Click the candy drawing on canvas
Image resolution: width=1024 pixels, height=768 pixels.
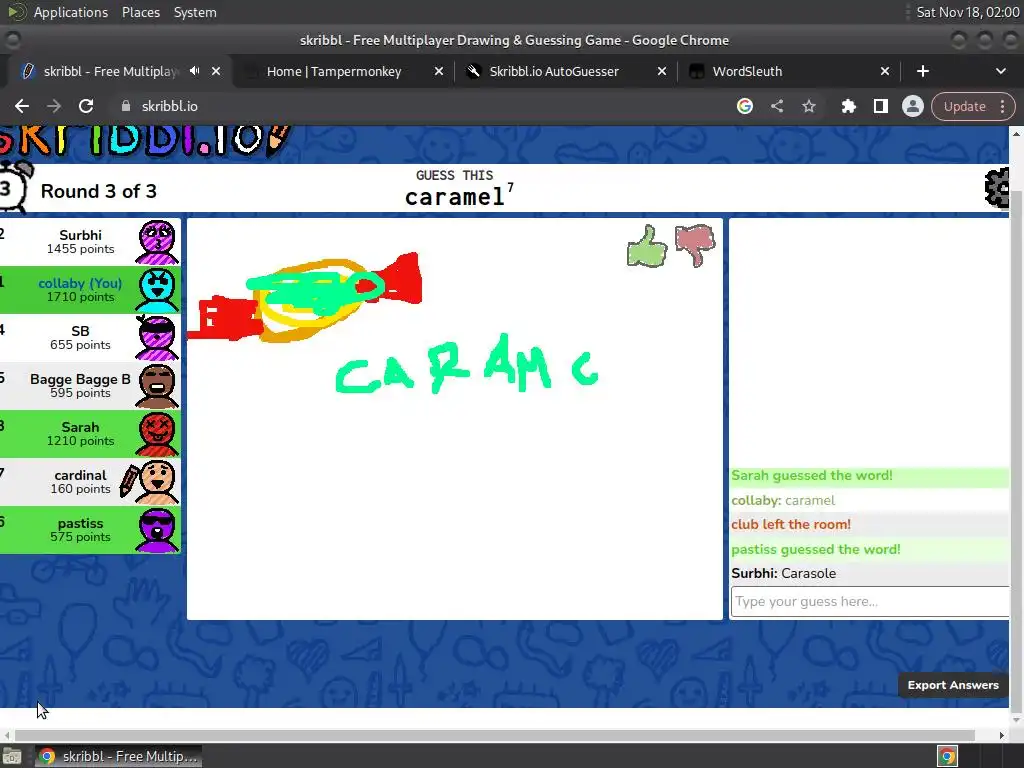point(305,297)
